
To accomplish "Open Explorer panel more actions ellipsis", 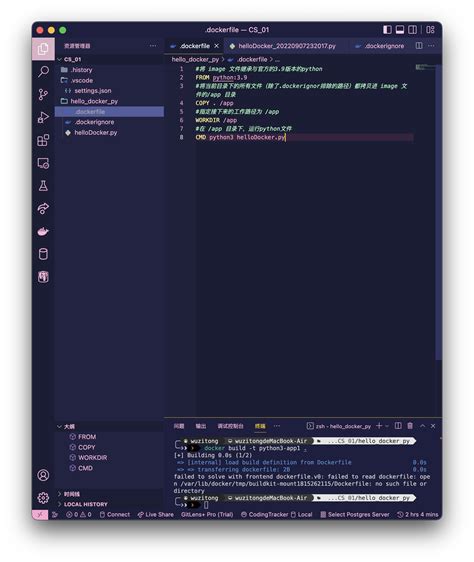I will pos(153,46).
